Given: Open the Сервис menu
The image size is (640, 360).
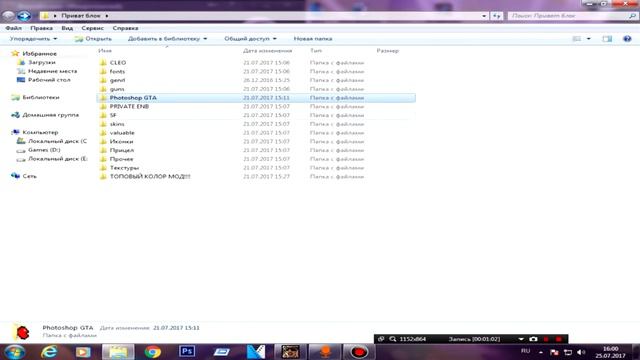Looking at the screenshot, I should [92, 28].
